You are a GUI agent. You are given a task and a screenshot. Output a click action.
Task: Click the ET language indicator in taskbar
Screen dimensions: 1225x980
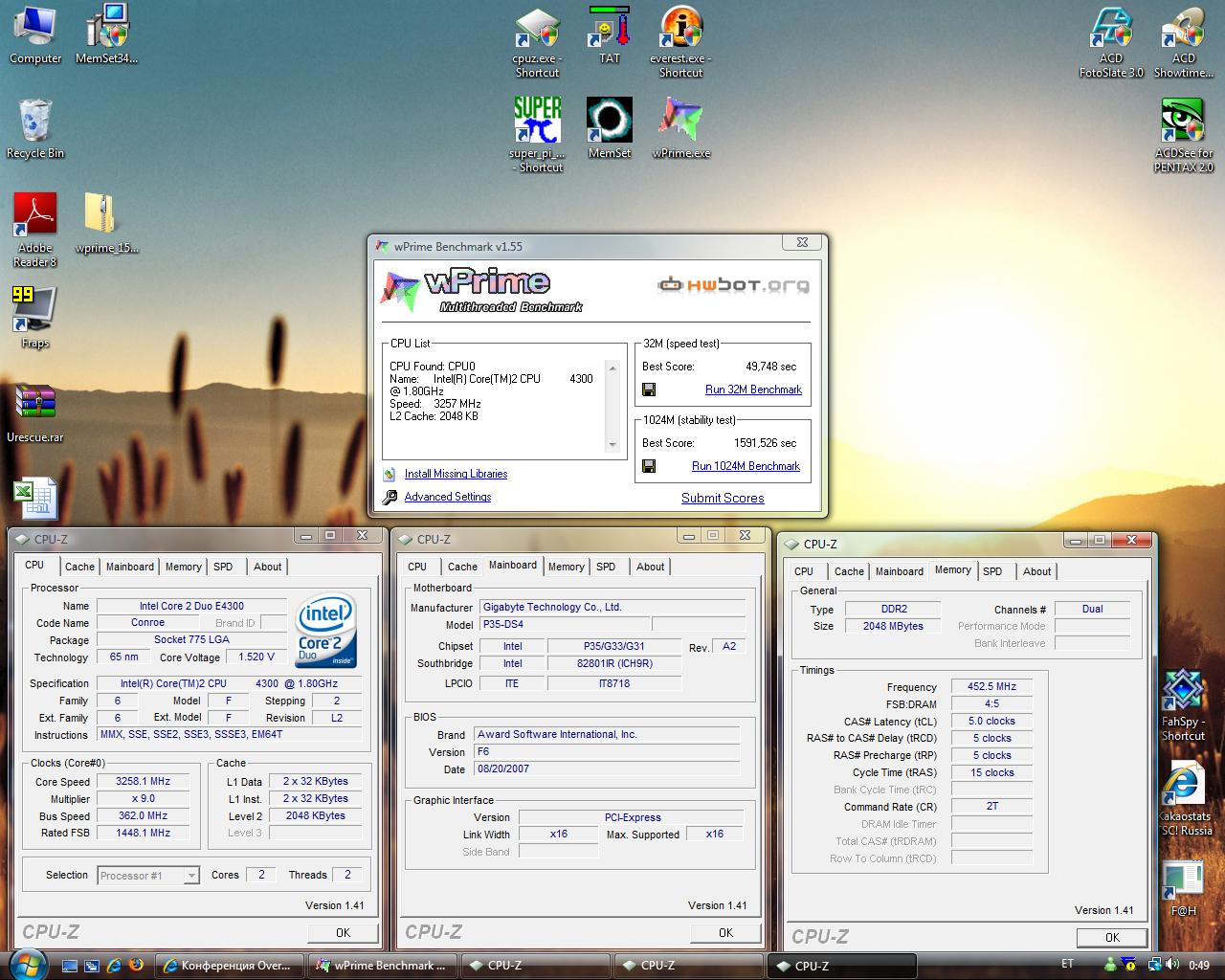[1068, 964]
